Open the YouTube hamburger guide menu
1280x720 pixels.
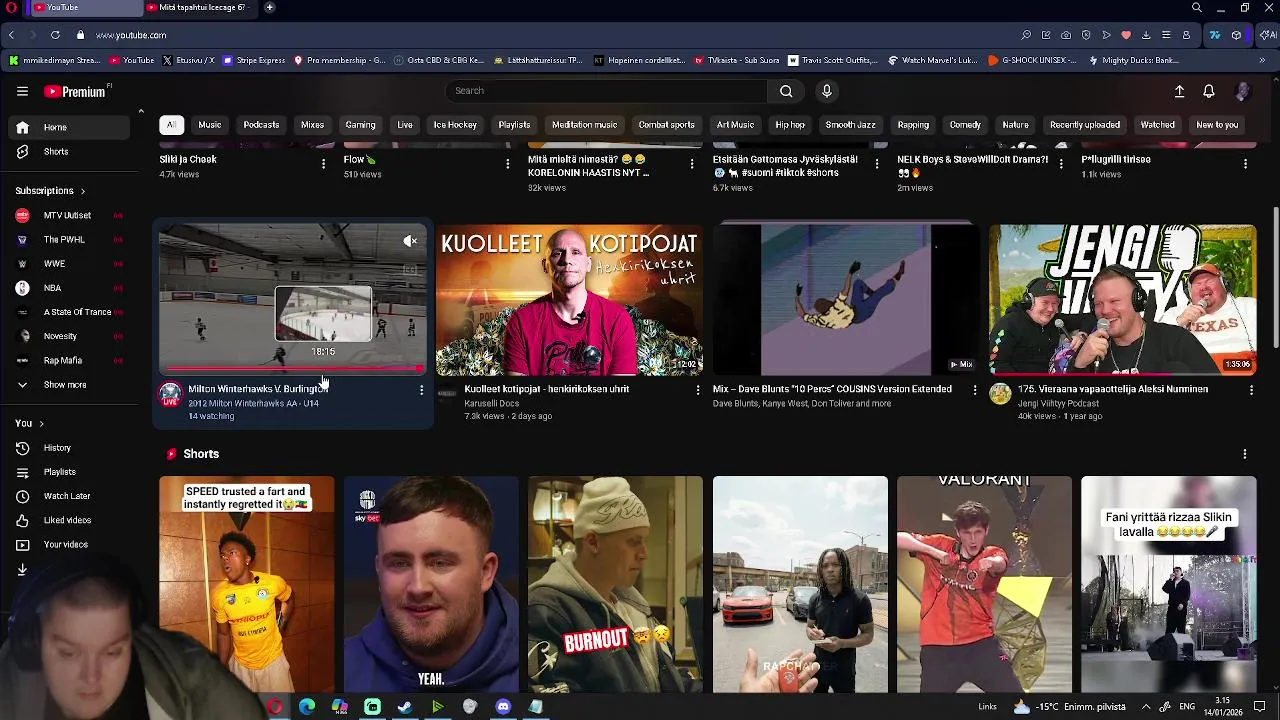pos(22,91)
